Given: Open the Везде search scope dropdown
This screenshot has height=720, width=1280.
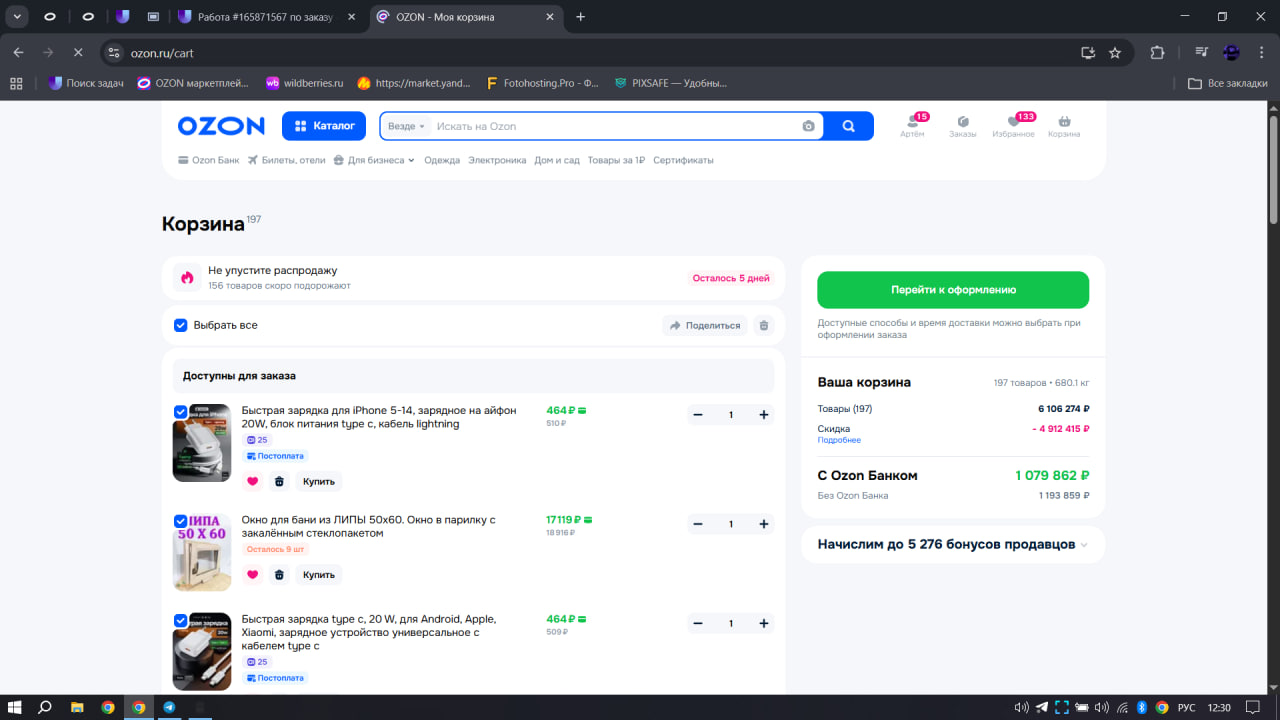Looking at the screenshot, I should click(406, 126).
